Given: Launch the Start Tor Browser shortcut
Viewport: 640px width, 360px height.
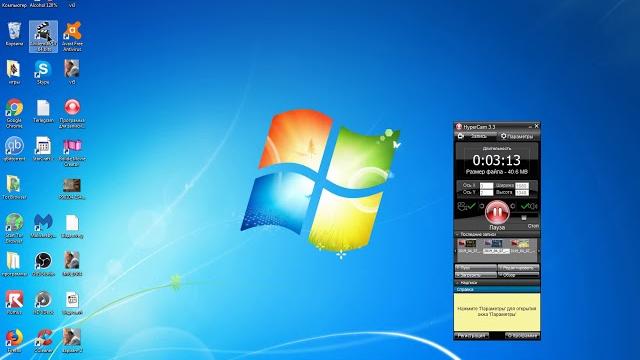Looking at the screenshot, I should [x=14, y=228].
